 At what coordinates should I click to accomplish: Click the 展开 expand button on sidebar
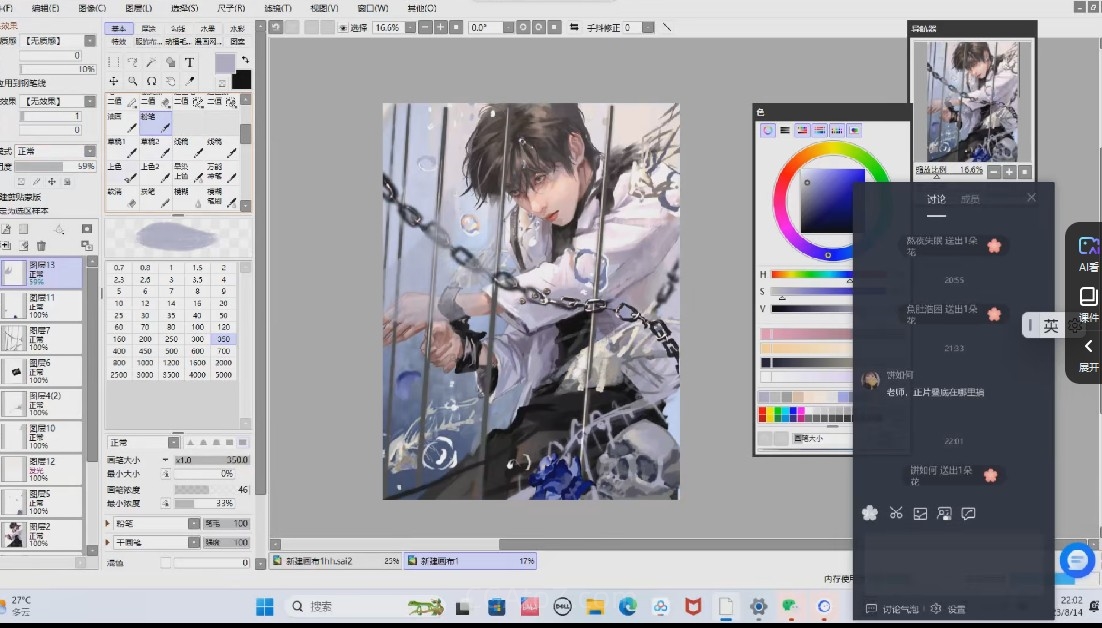point(1088,354)
